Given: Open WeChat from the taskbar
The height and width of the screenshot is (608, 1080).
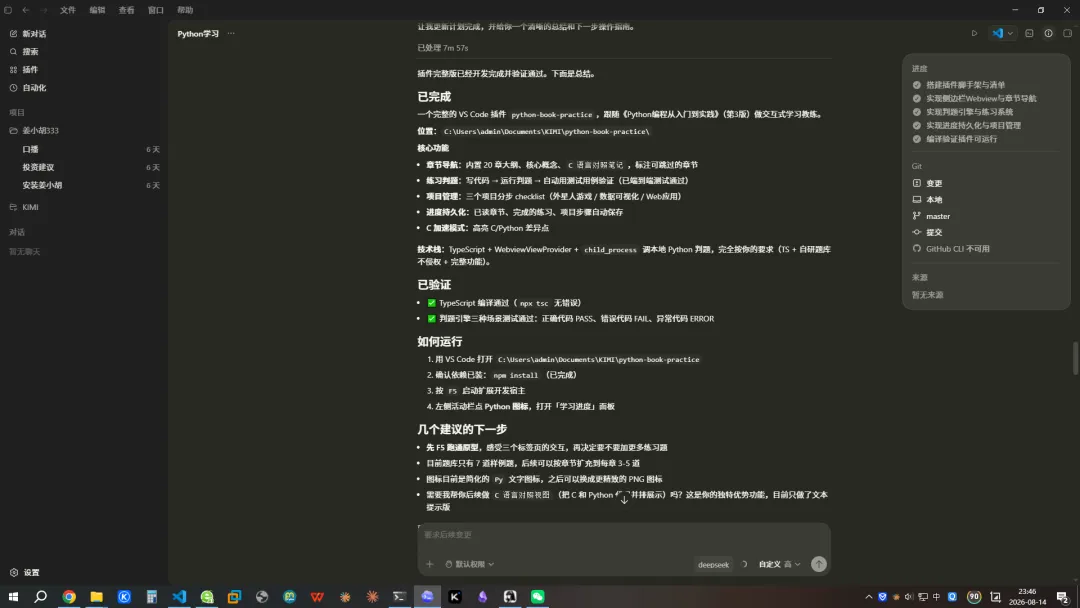Looking at the screenshot, I should click(x=537, y=597).
